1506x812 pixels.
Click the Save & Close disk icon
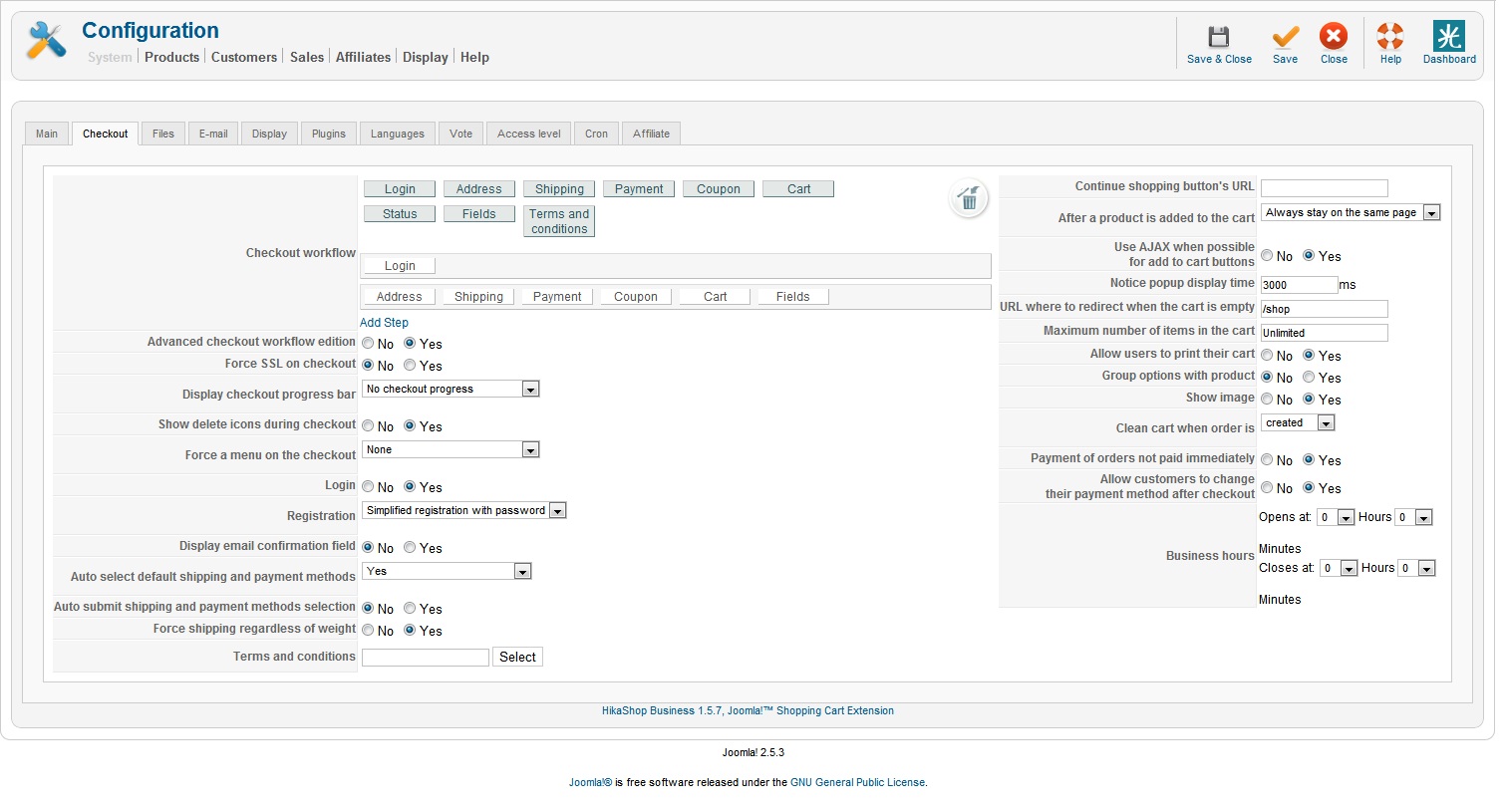click(x=1218, y=37)
